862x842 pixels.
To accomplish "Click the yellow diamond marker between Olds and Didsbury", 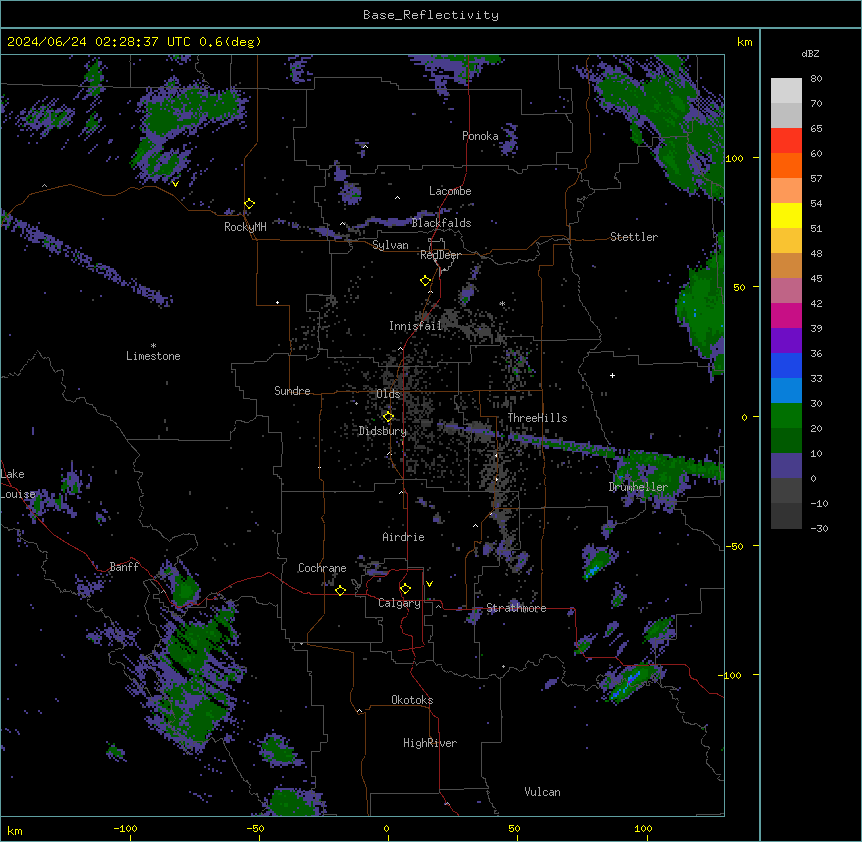I will pos(388,417).
